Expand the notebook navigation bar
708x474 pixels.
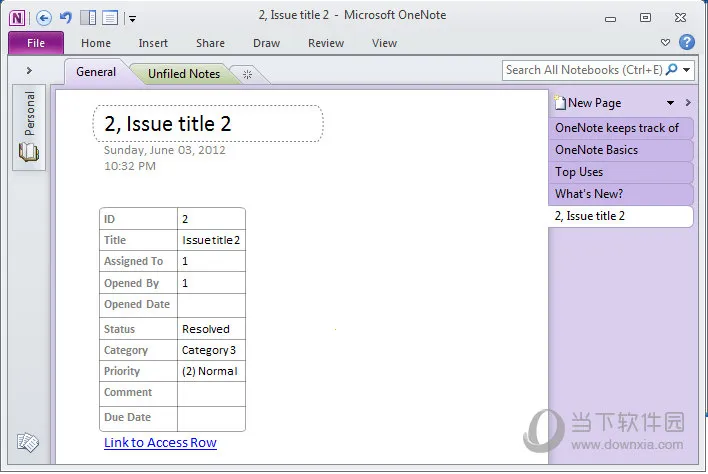(x=29, y=70)
